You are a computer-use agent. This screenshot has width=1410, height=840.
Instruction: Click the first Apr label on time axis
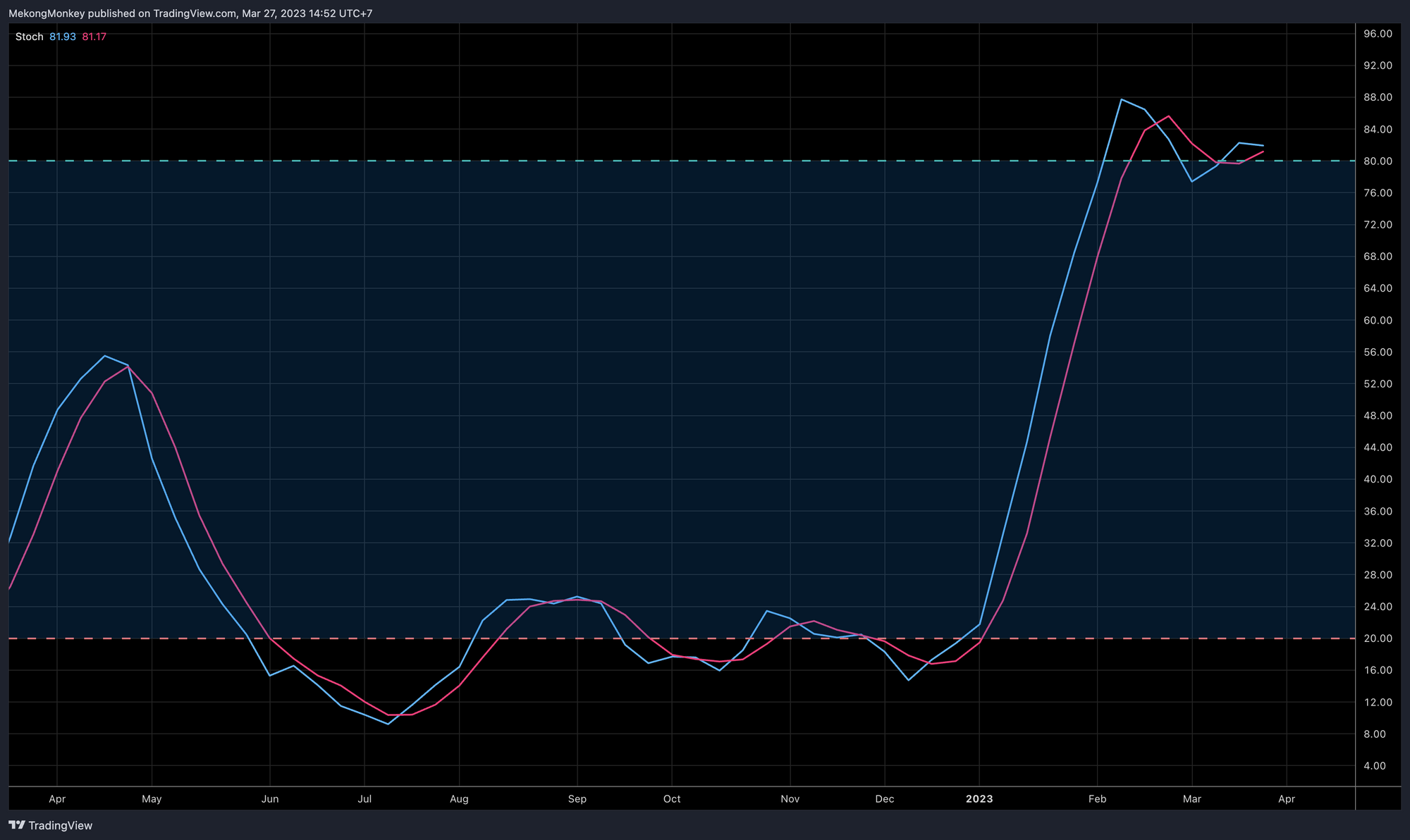tap(57, 799)
